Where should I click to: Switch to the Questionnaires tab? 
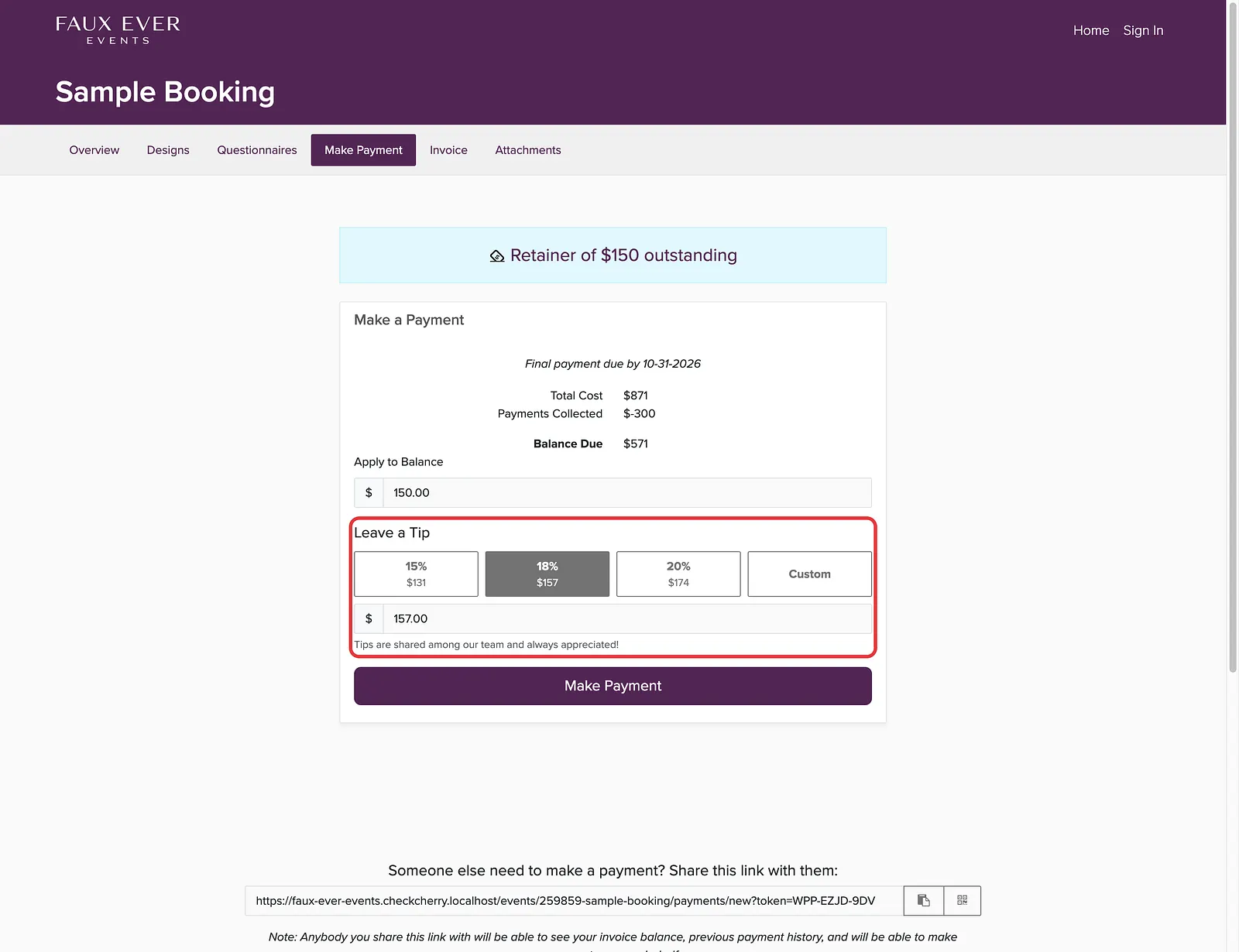(x=257, y=150)
